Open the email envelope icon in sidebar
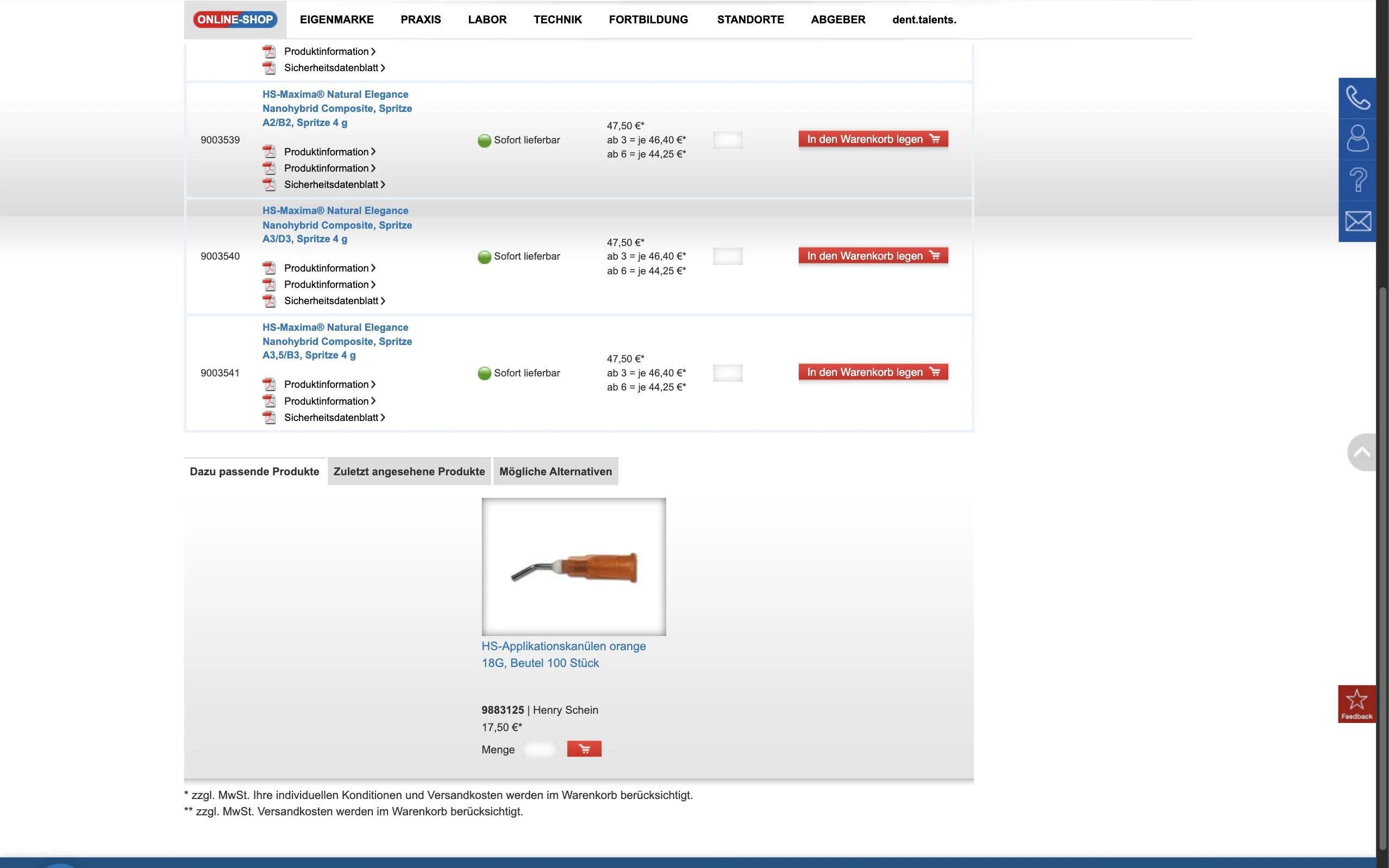 tap(1357, 221)
